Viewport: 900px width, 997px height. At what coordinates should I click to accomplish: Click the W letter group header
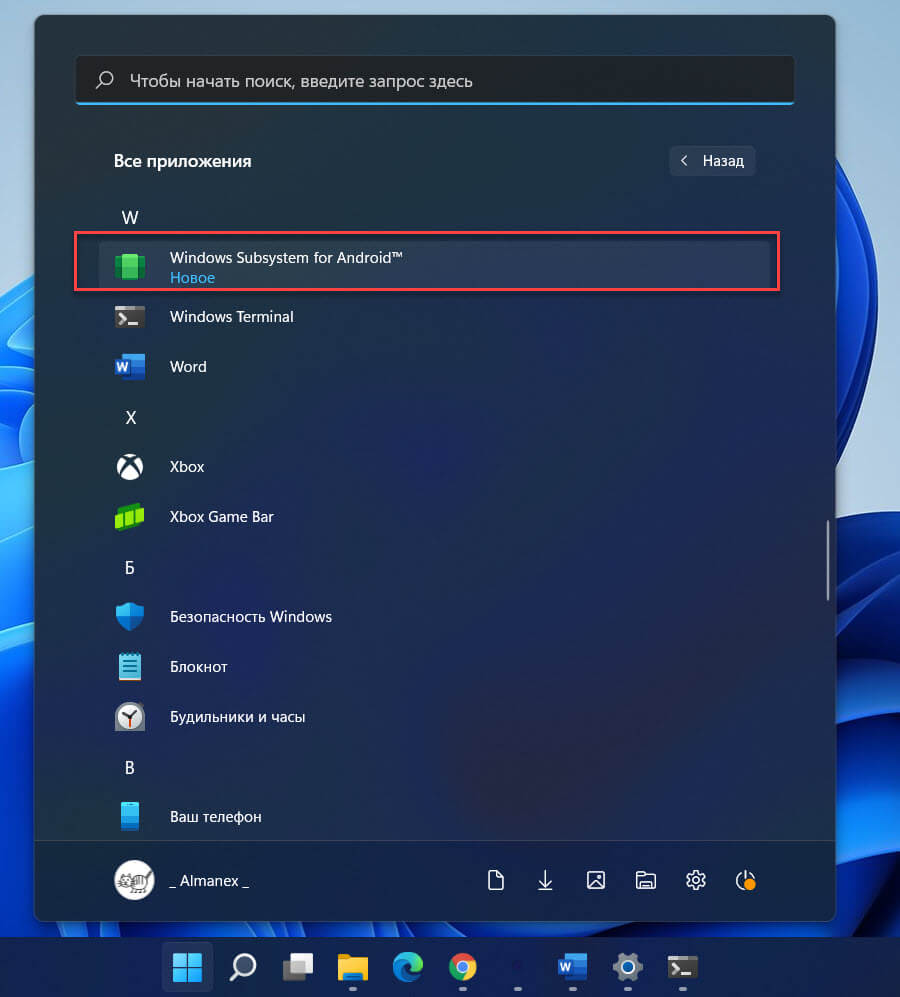tap(130, 217)
